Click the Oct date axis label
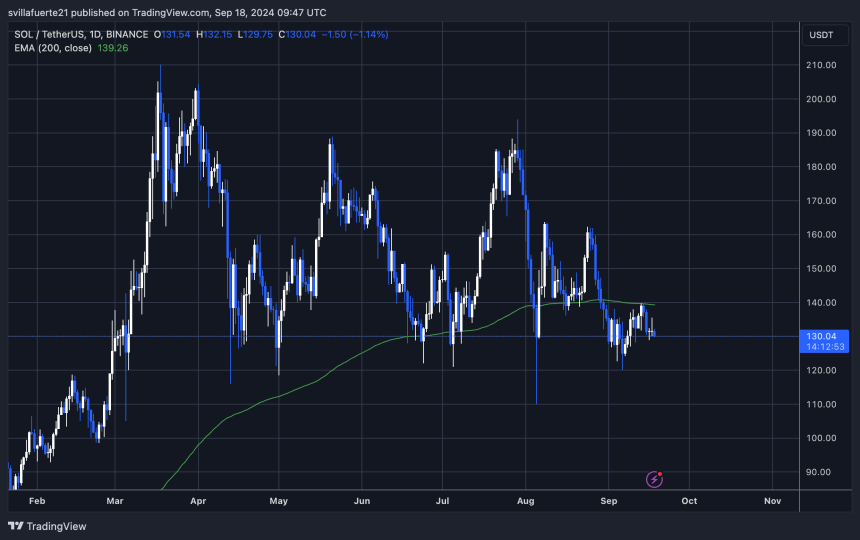The width and height of the screenshot is (860, 540). [689, 501]
